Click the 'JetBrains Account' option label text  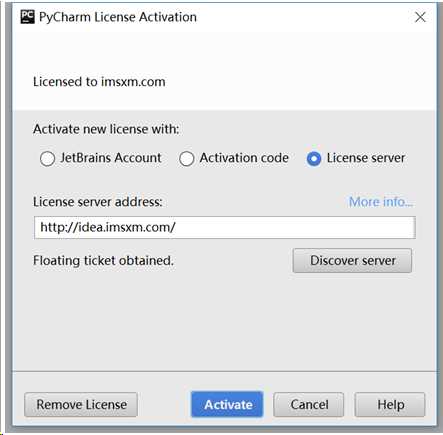(111, 158)
